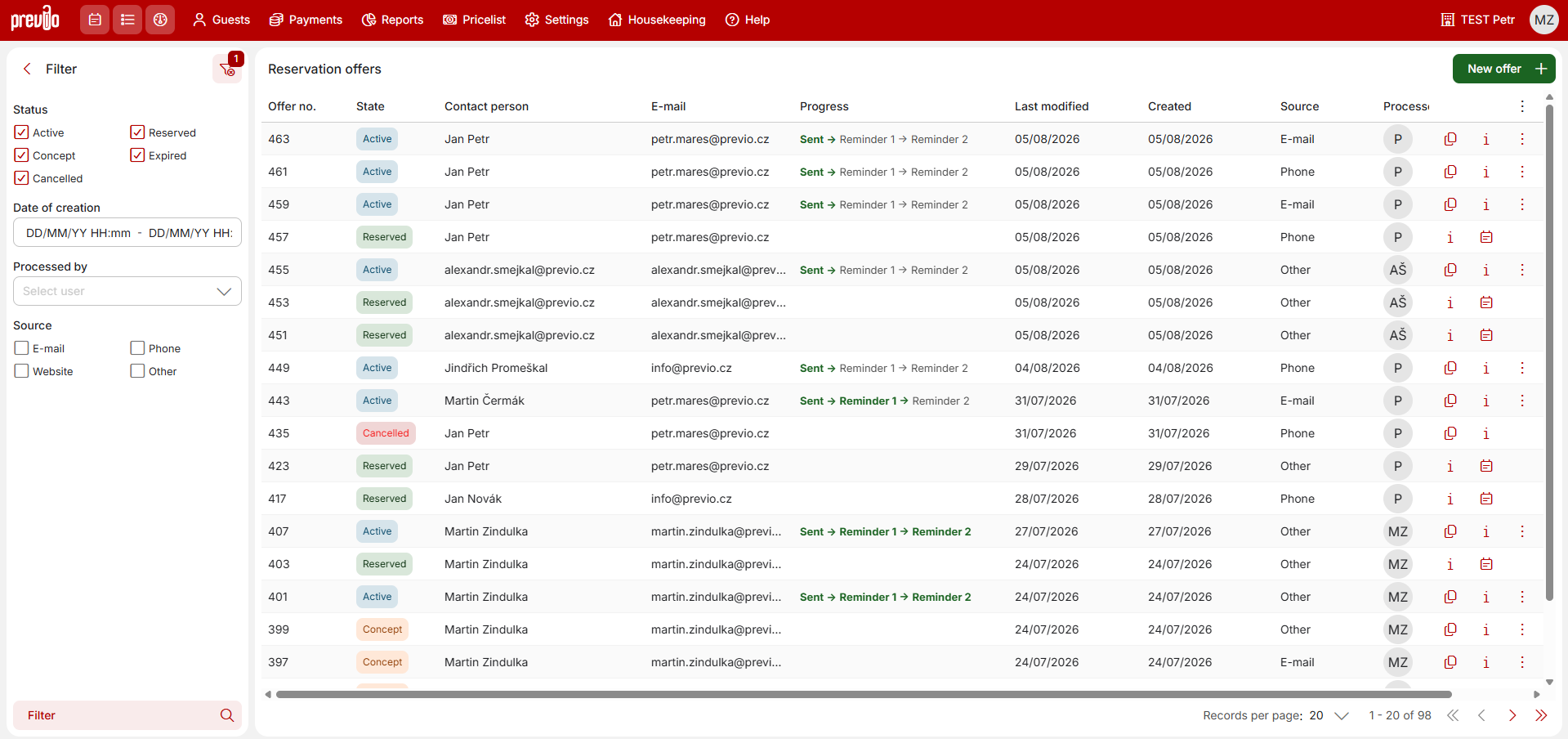Open records per page dropdown
The image size is (1568, 739).
click(x=1329, y=715)
